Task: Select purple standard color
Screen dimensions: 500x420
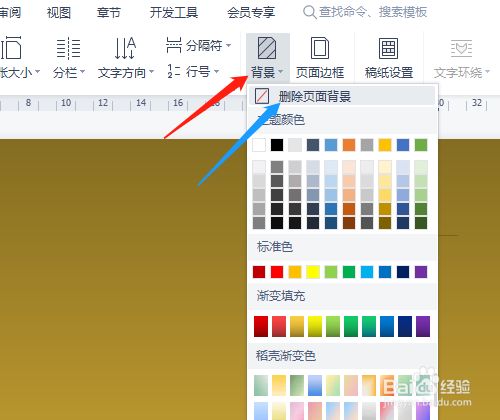Action: coord(421,272)
